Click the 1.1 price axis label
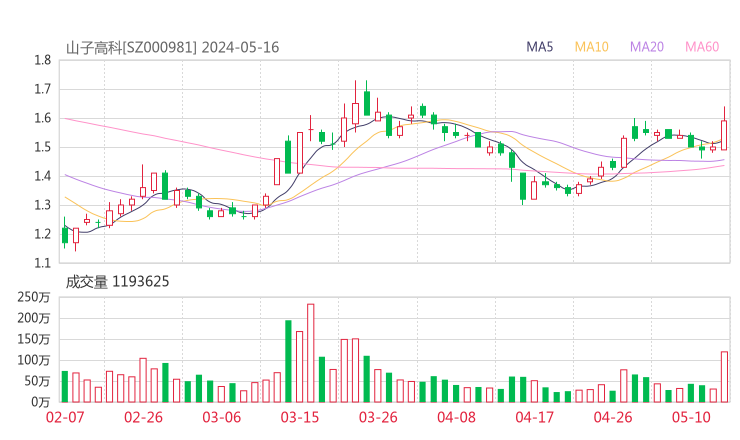Viewport: 740px width, 440px height. click(x=42, y=263)
